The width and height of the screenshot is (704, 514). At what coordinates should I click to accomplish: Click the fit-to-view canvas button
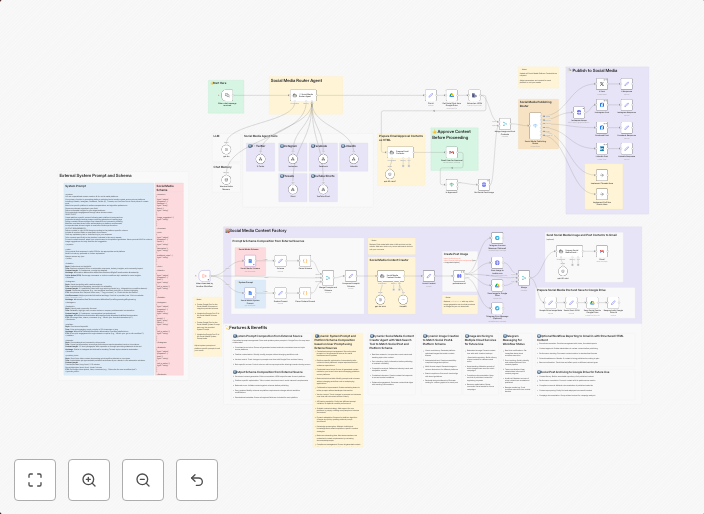pyautogui.click(x=35, y=480)
